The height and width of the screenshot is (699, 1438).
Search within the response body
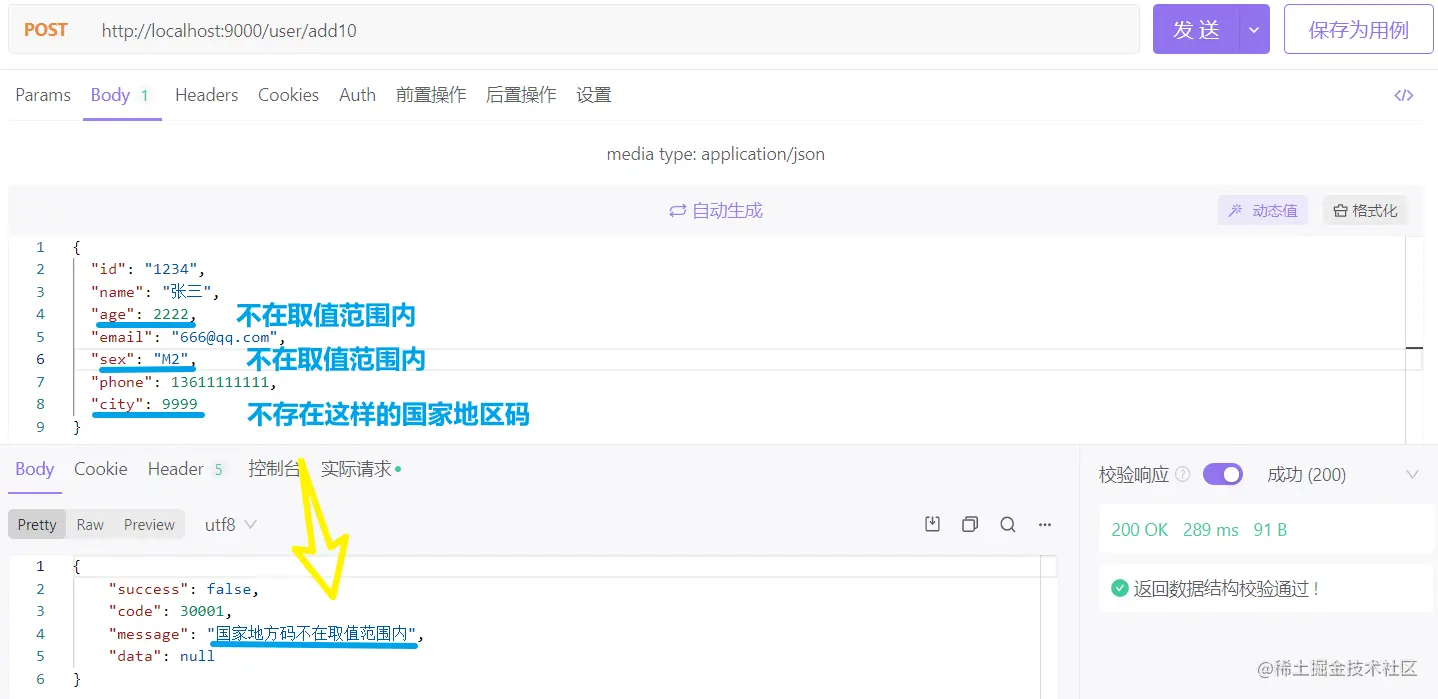[x=1007, y=524]
